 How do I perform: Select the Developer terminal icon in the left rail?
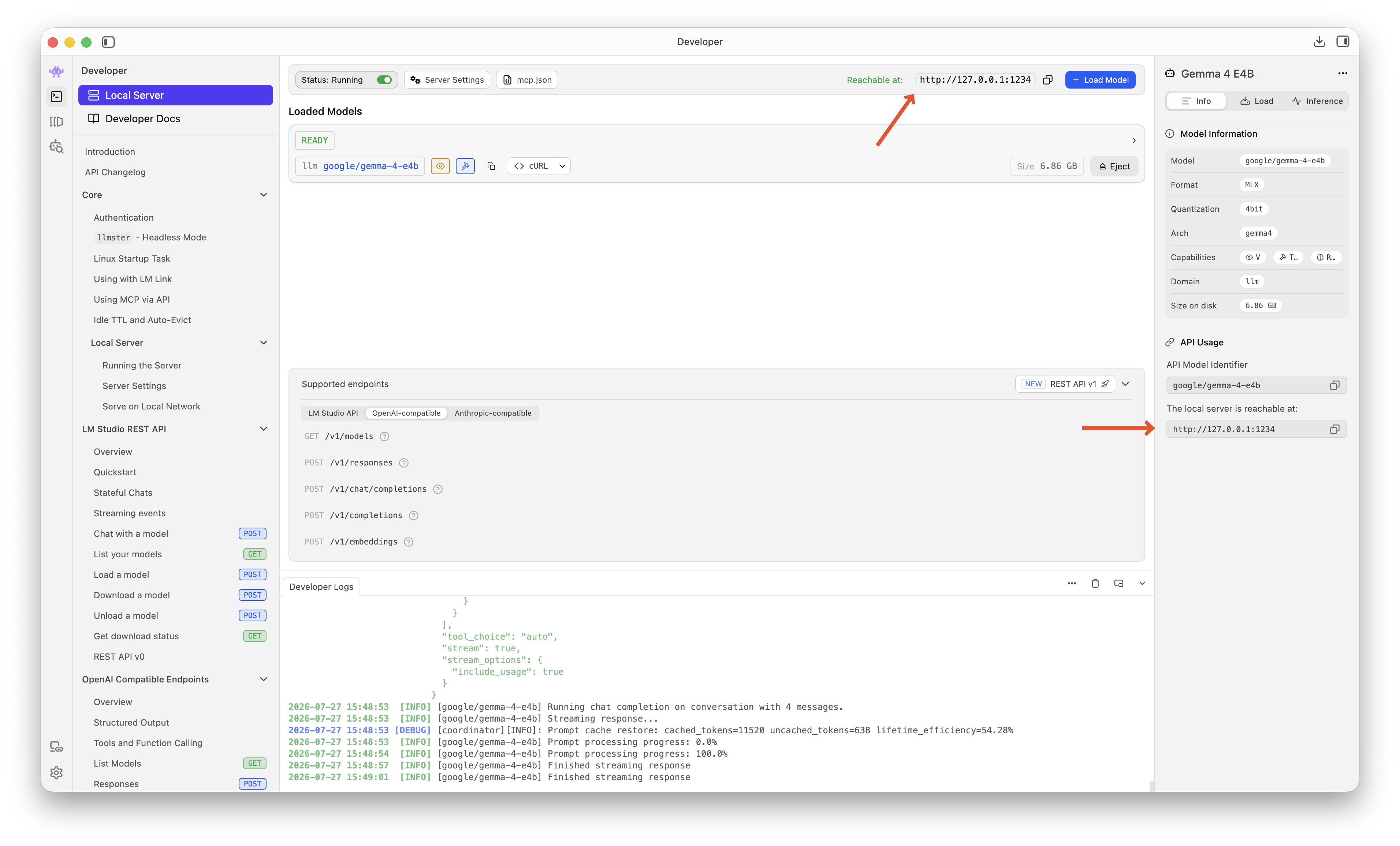tap(56, 97)
